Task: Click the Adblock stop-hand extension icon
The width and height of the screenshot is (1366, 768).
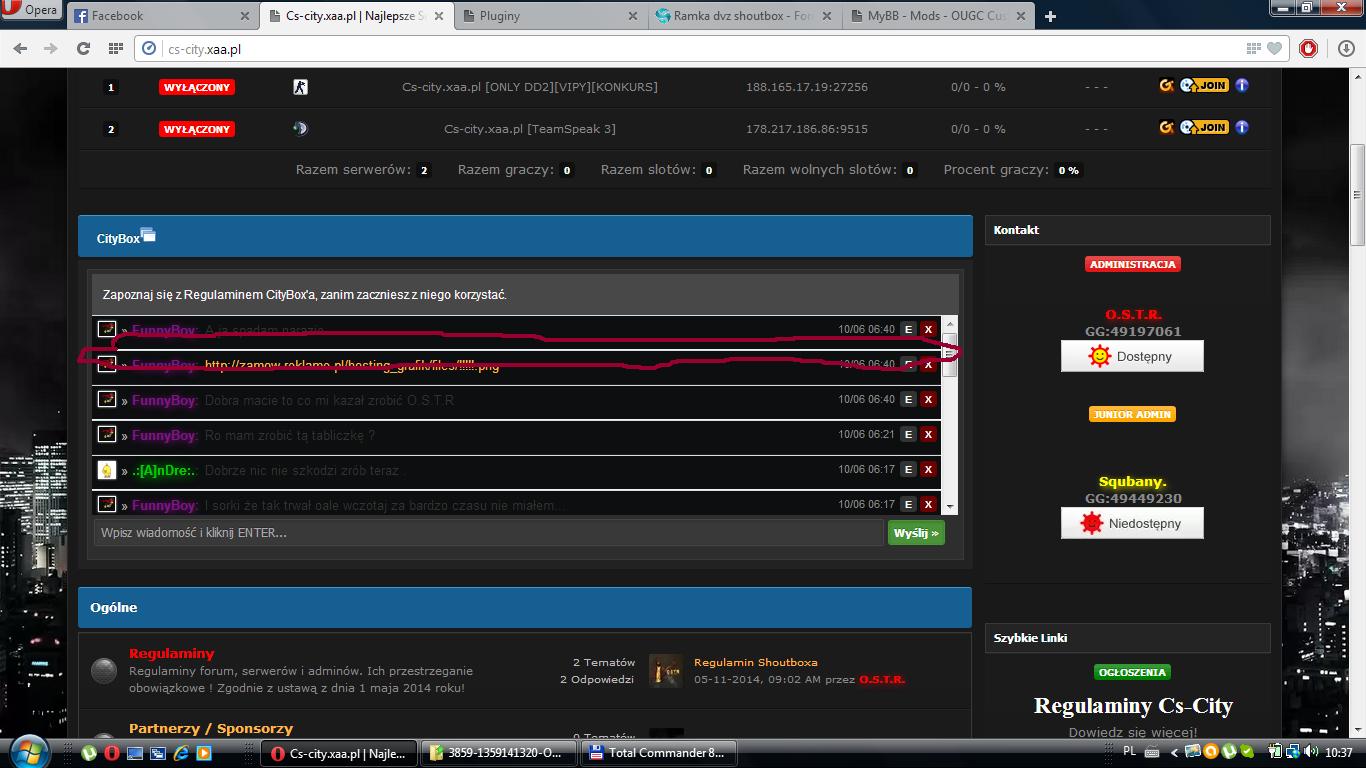Action: (x=1308, y=48)
